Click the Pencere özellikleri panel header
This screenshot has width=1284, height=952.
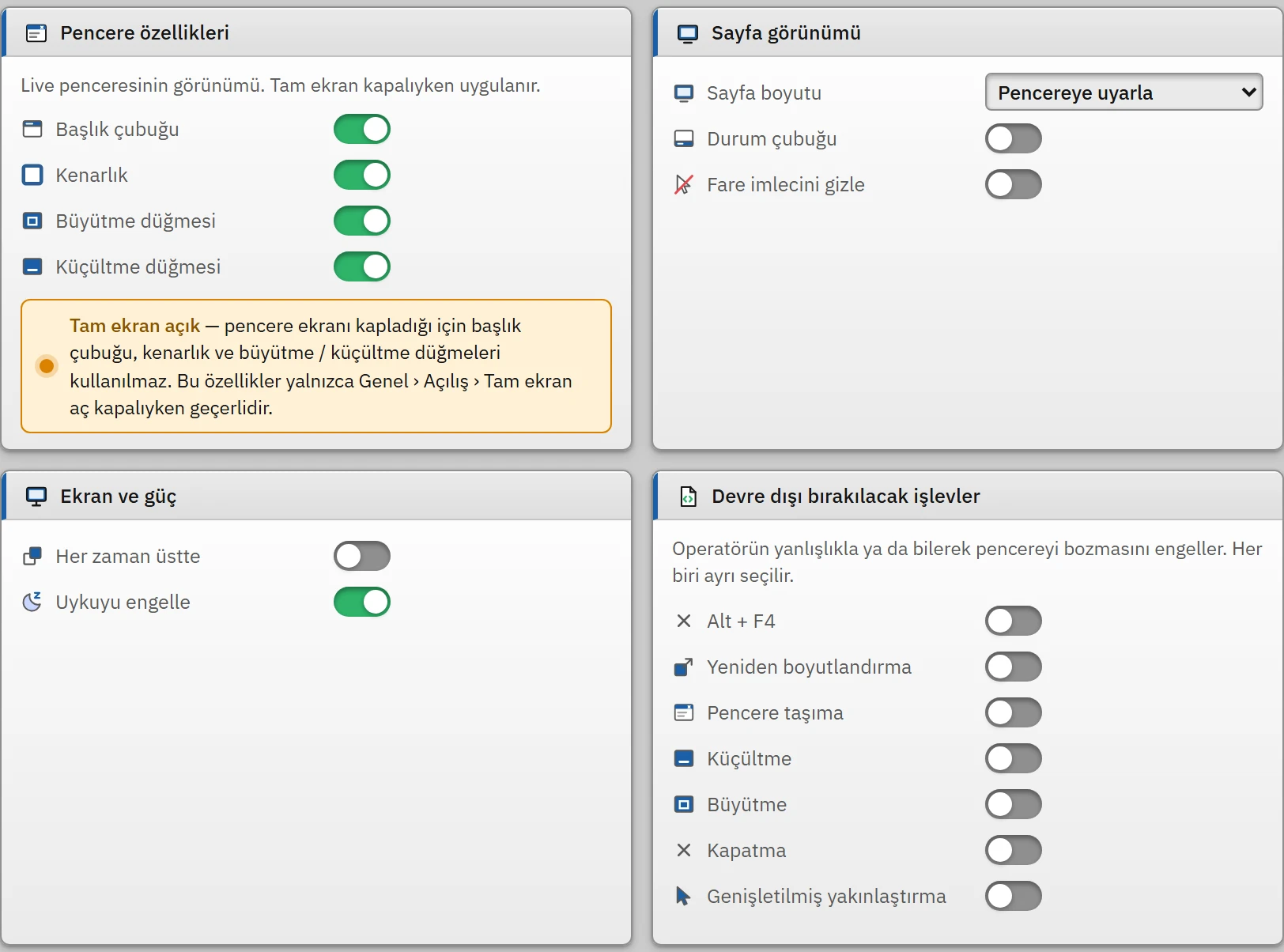(x=316, y=32)
